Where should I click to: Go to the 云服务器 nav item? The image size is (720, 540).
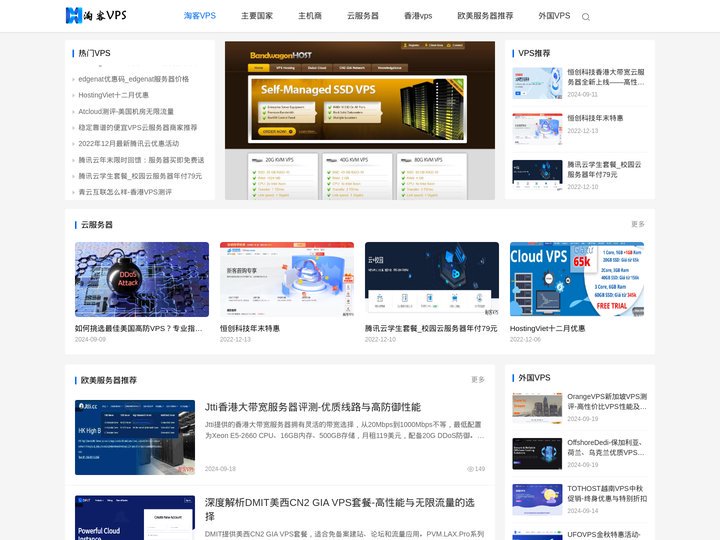(x=363, y=16)
